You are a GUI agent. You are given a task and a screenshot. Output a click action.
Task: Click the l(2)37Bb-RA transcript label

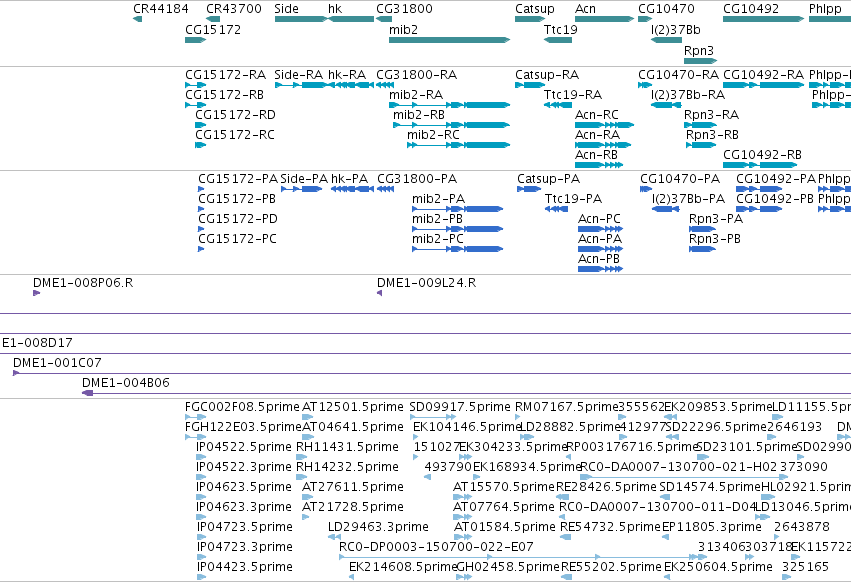[688, 95]
